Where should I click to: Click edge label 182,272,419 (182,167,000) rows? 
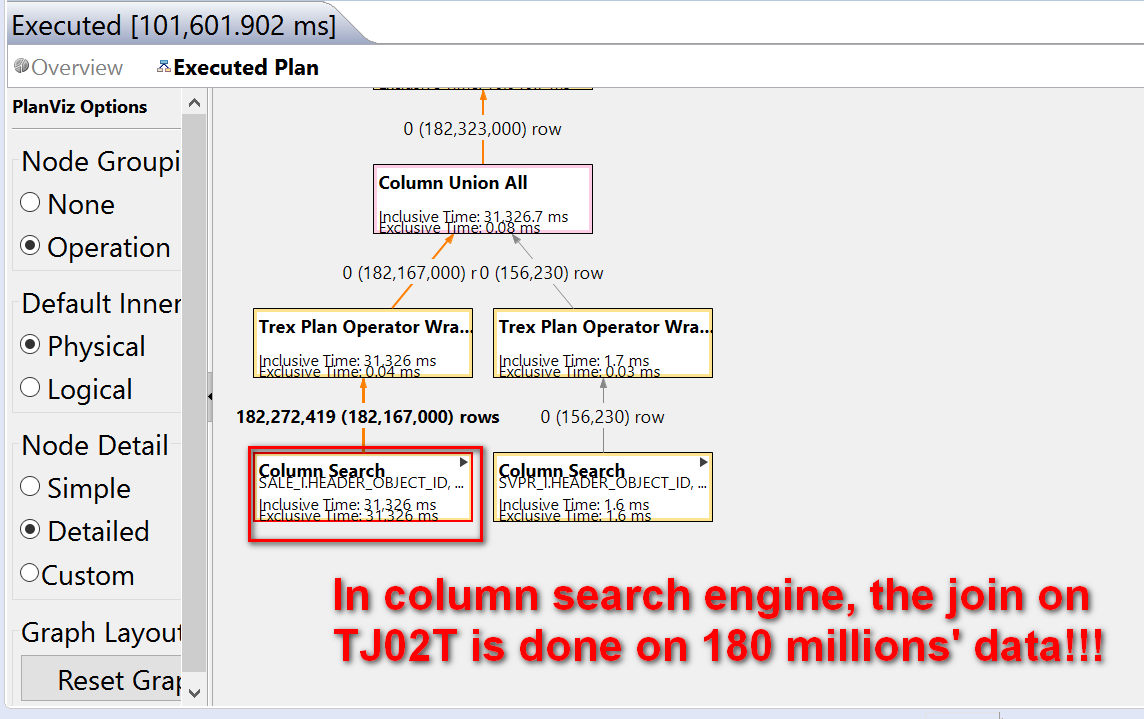[x=368, y=417]
